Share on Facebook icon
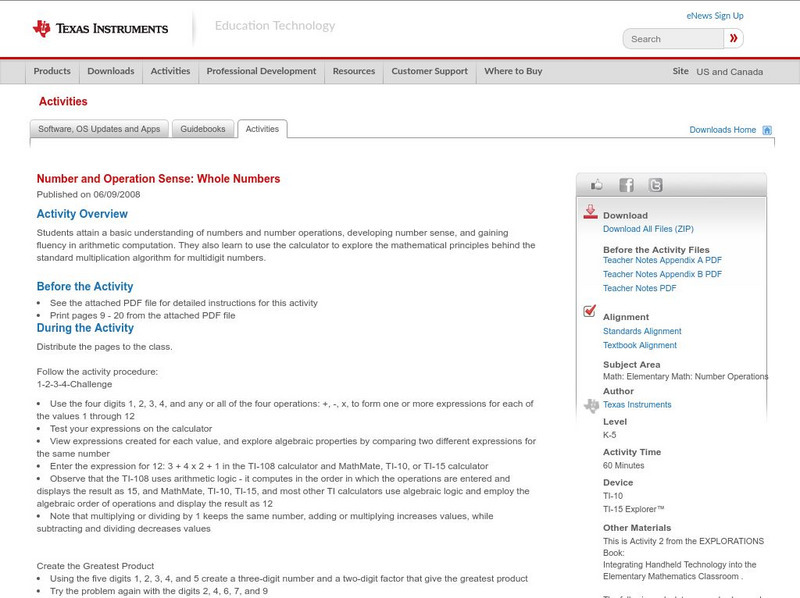Screen dimensions: 800x598 [626, 185]
